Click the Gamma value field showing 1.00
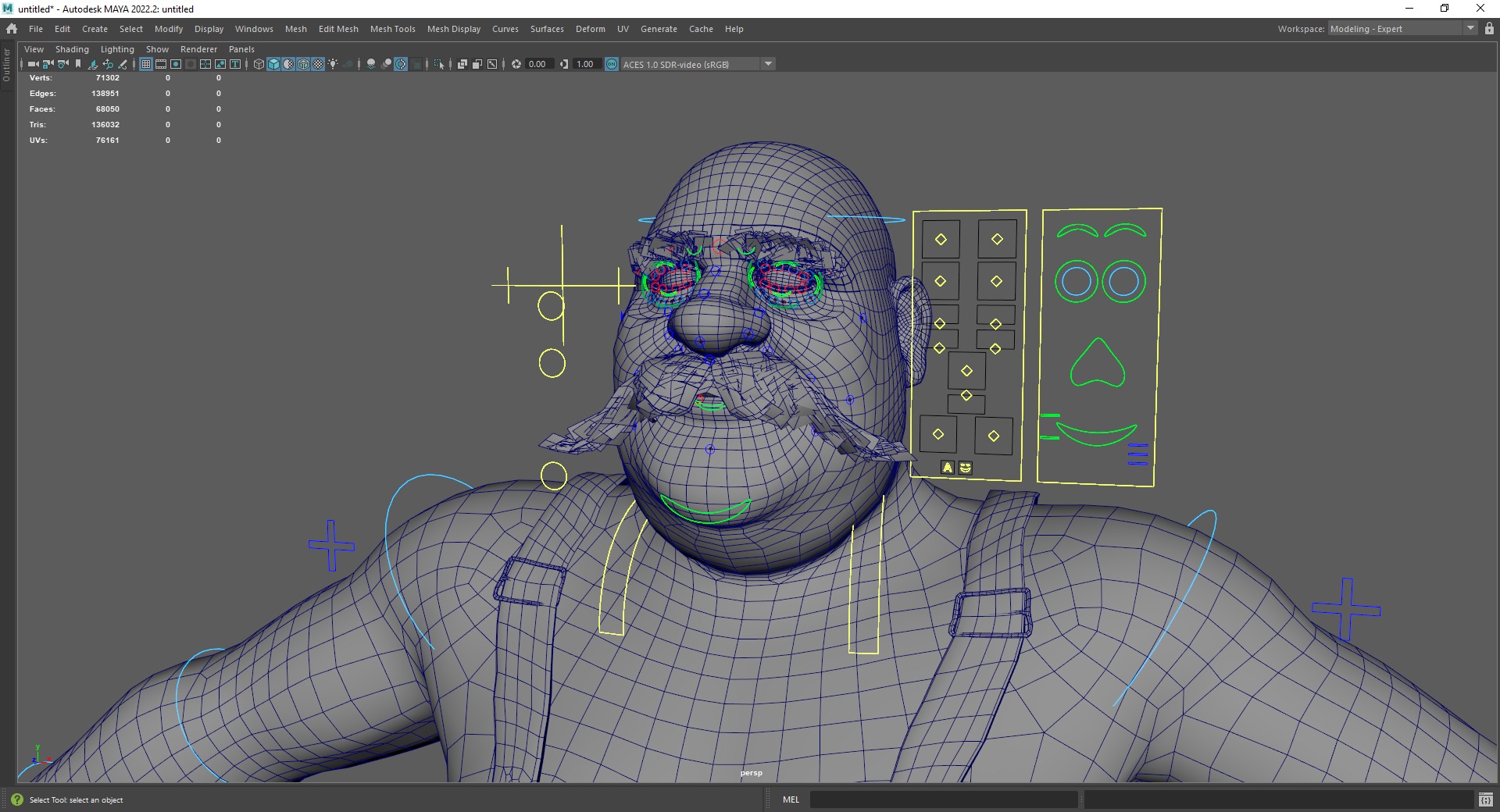Screen dimensions: 1500x812 (x=587, y=64)
